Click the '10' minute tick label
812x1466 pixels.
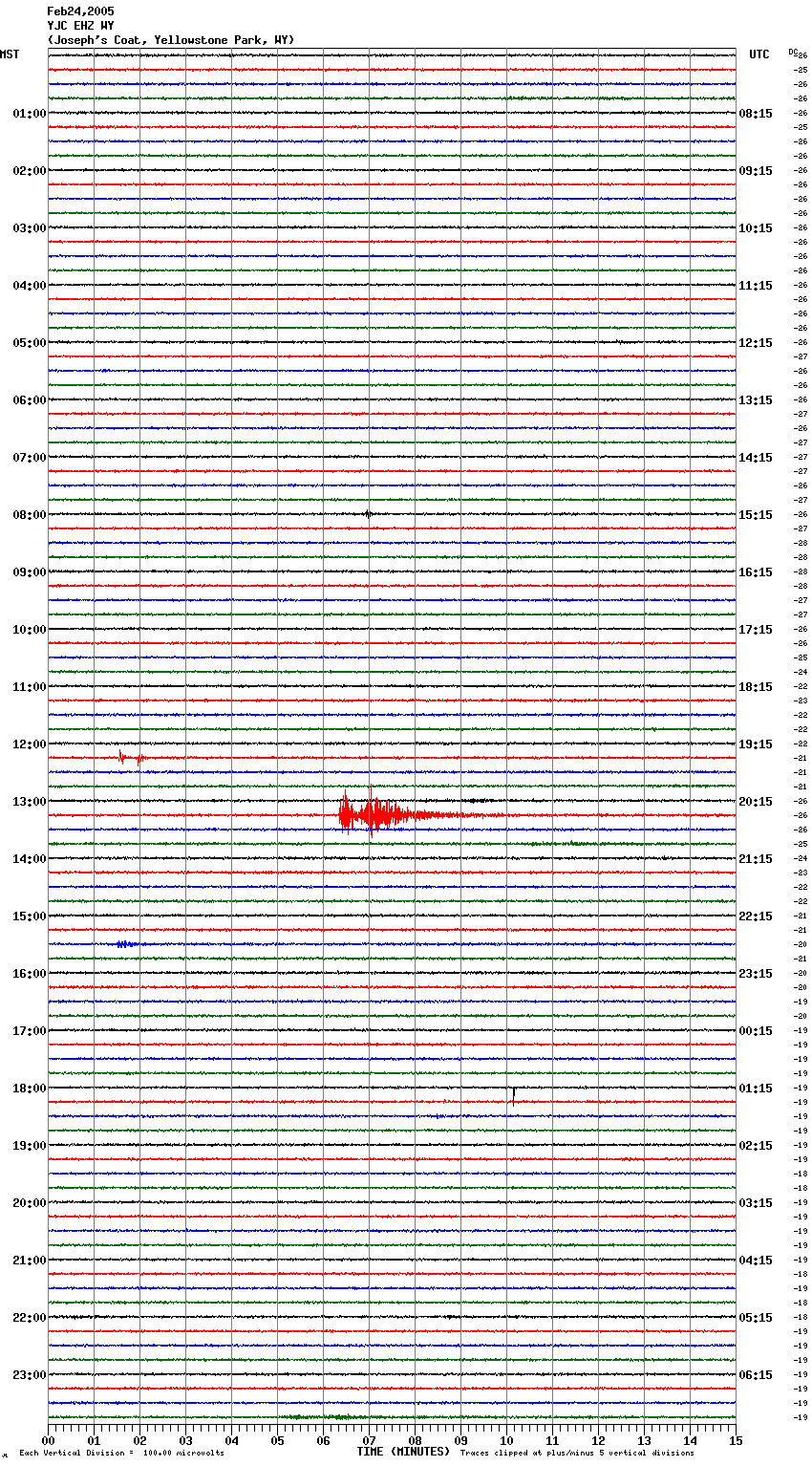[506, 1440]
